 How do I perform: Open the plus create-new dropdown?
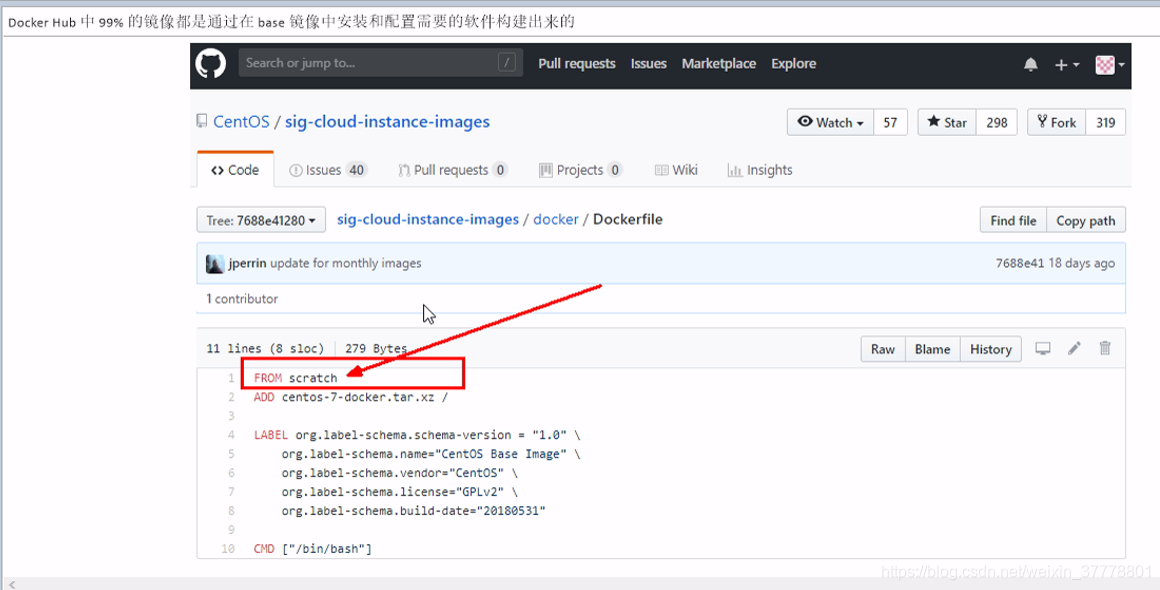point(1066,65)
